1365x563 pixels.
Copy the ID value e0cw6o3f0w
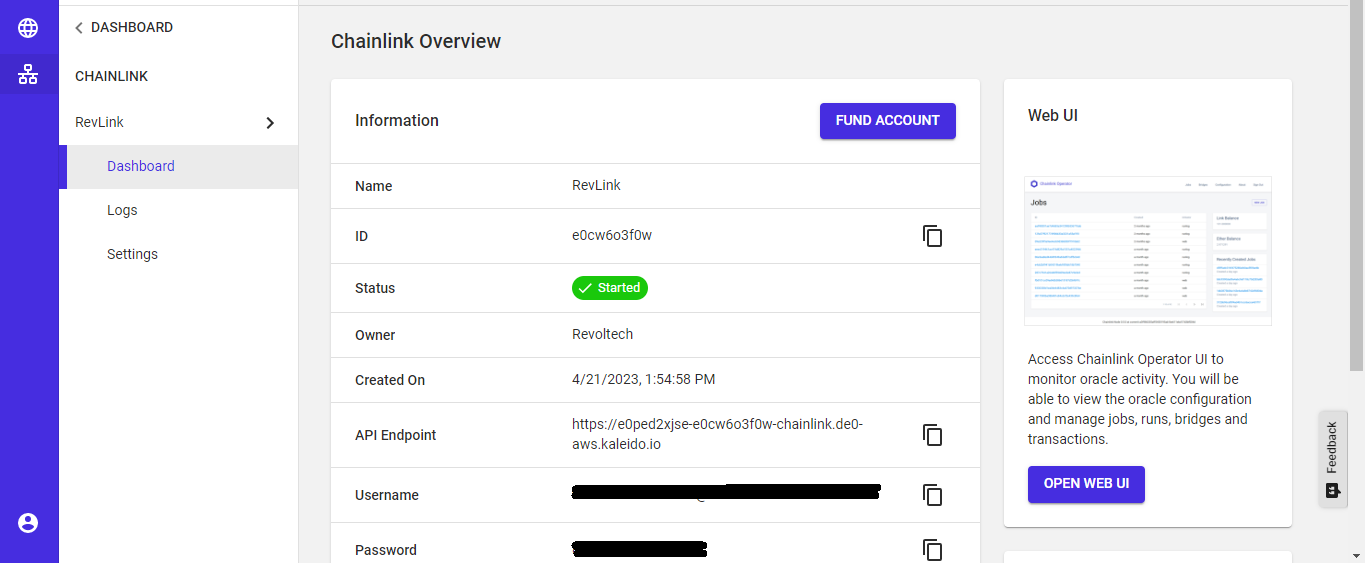click(x=932, y=236)
